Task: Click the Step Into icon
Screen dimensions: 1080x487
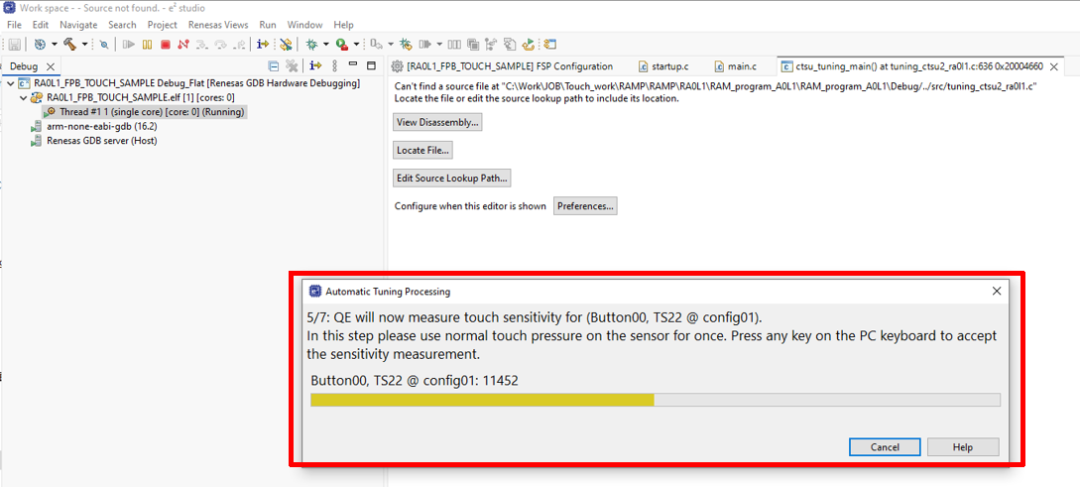Action: [202, 44]
